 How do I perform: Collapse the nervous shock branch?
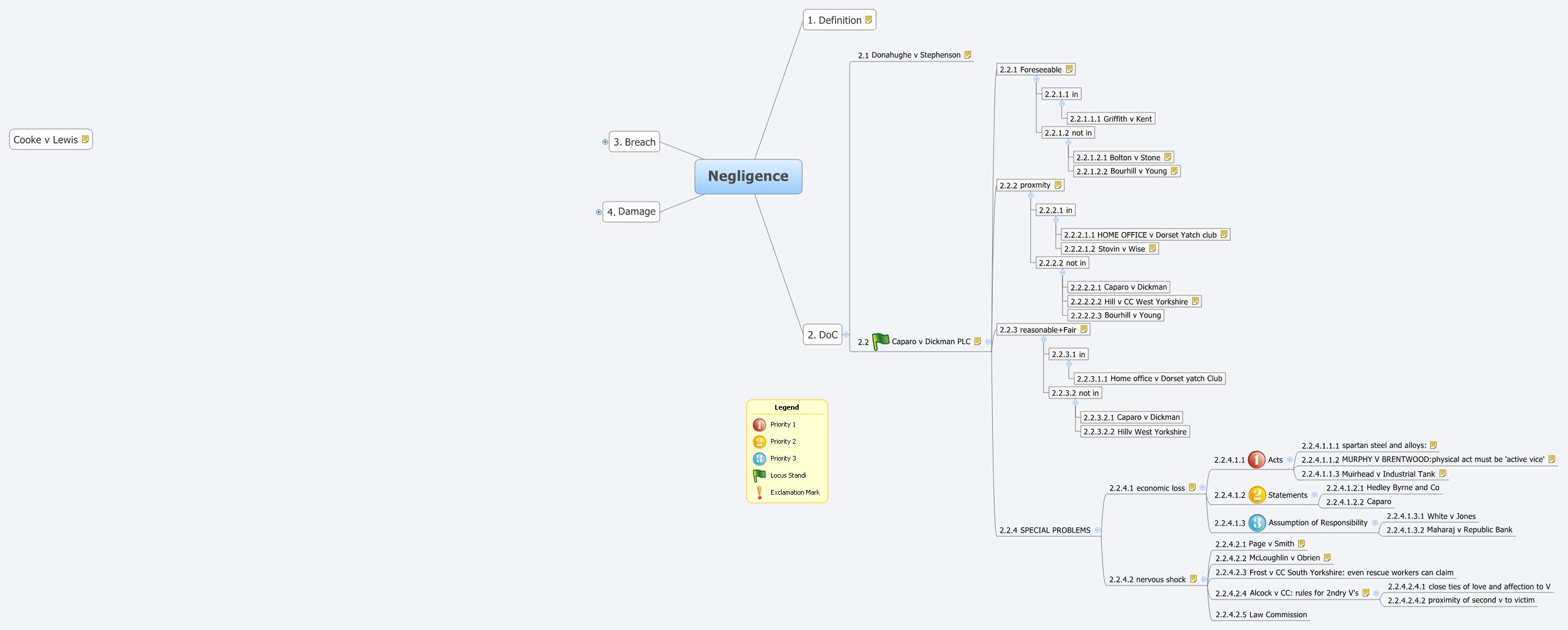click(x=1203, y=579)
